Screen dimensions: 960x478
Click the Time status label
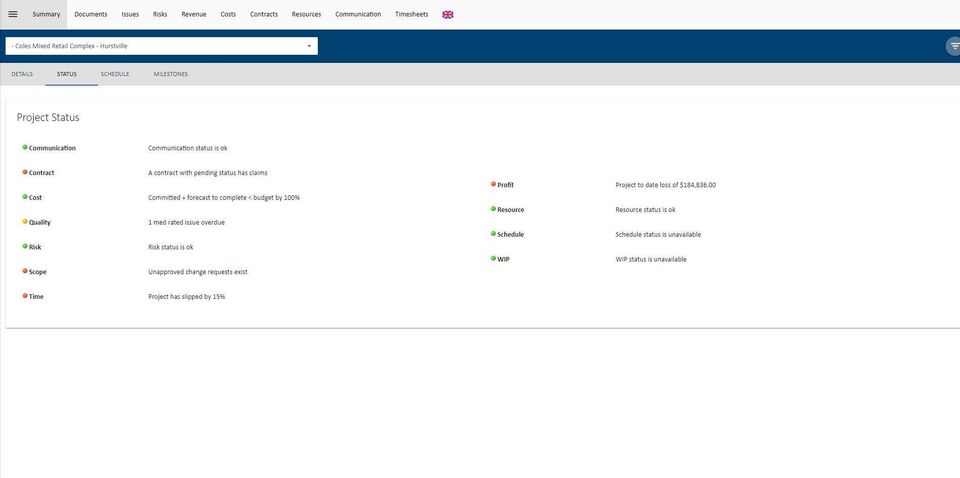(x=36, y=297)
